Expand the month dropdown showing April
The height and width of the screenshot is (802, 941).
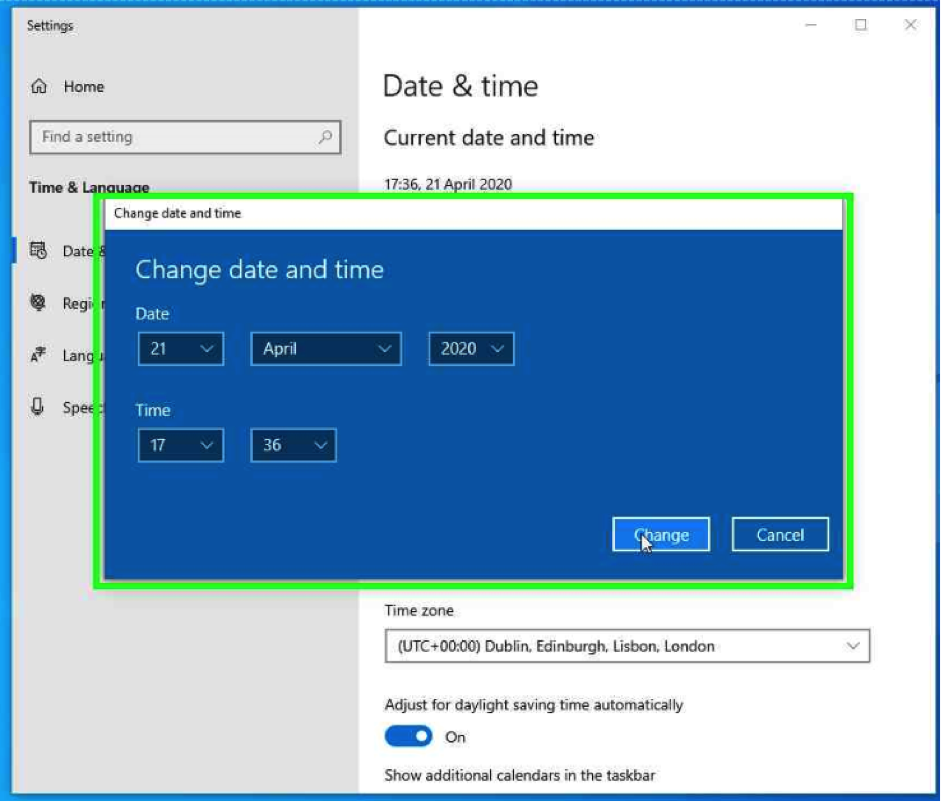tap(326, 349)
